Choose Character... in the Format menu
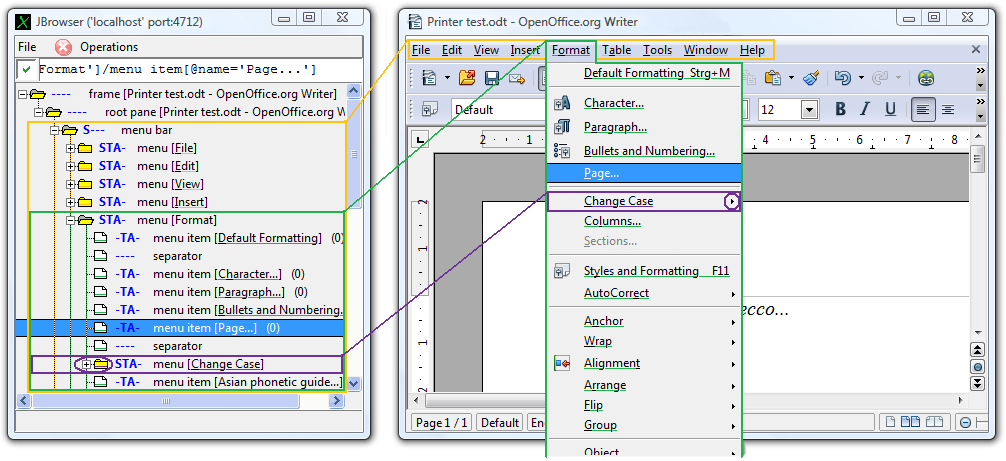Viewport: 1006px width, 461px height. [613, 103]
